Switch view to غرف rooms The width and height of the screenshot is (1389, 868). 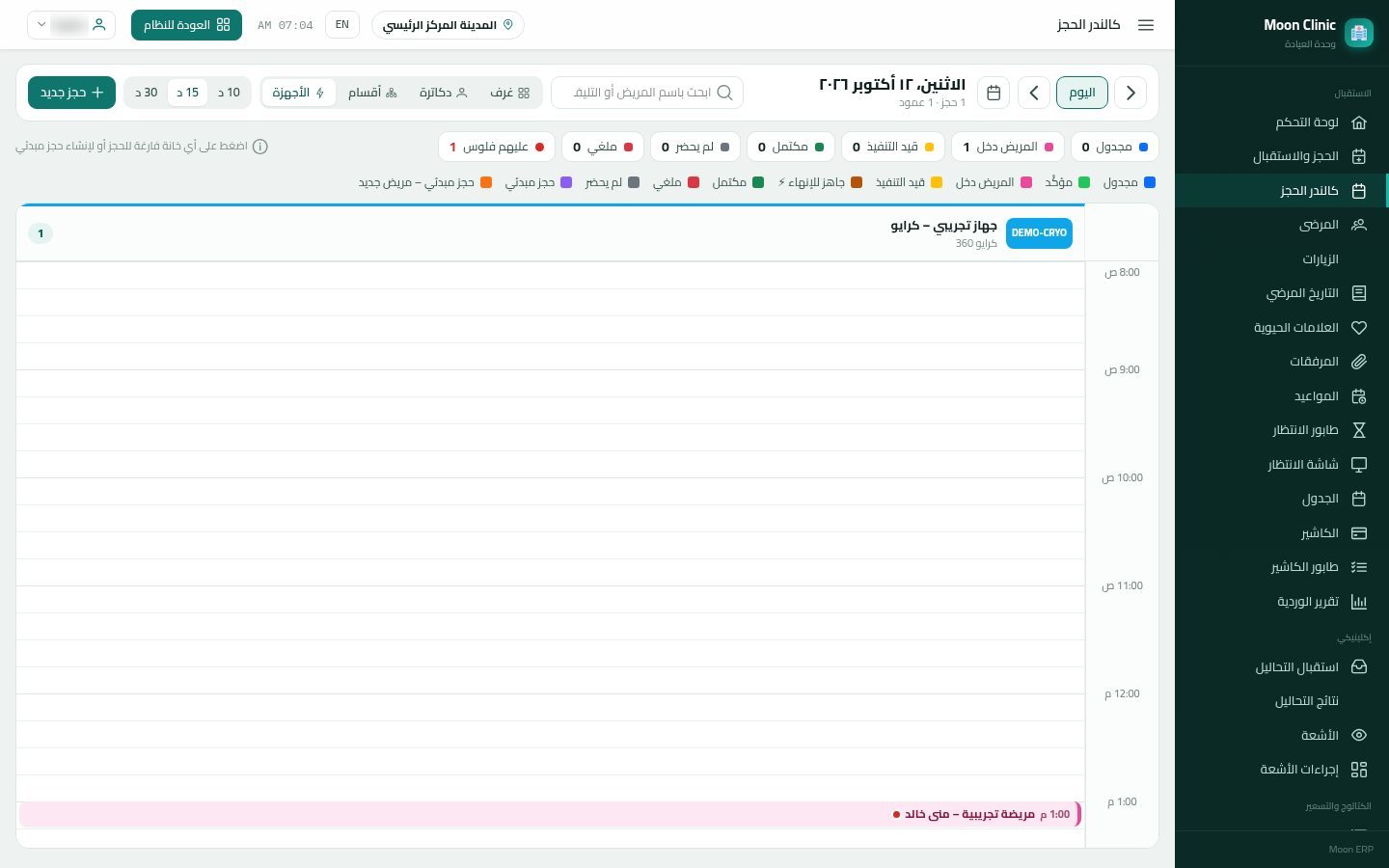pyautogui.click(x=510, y=93)
